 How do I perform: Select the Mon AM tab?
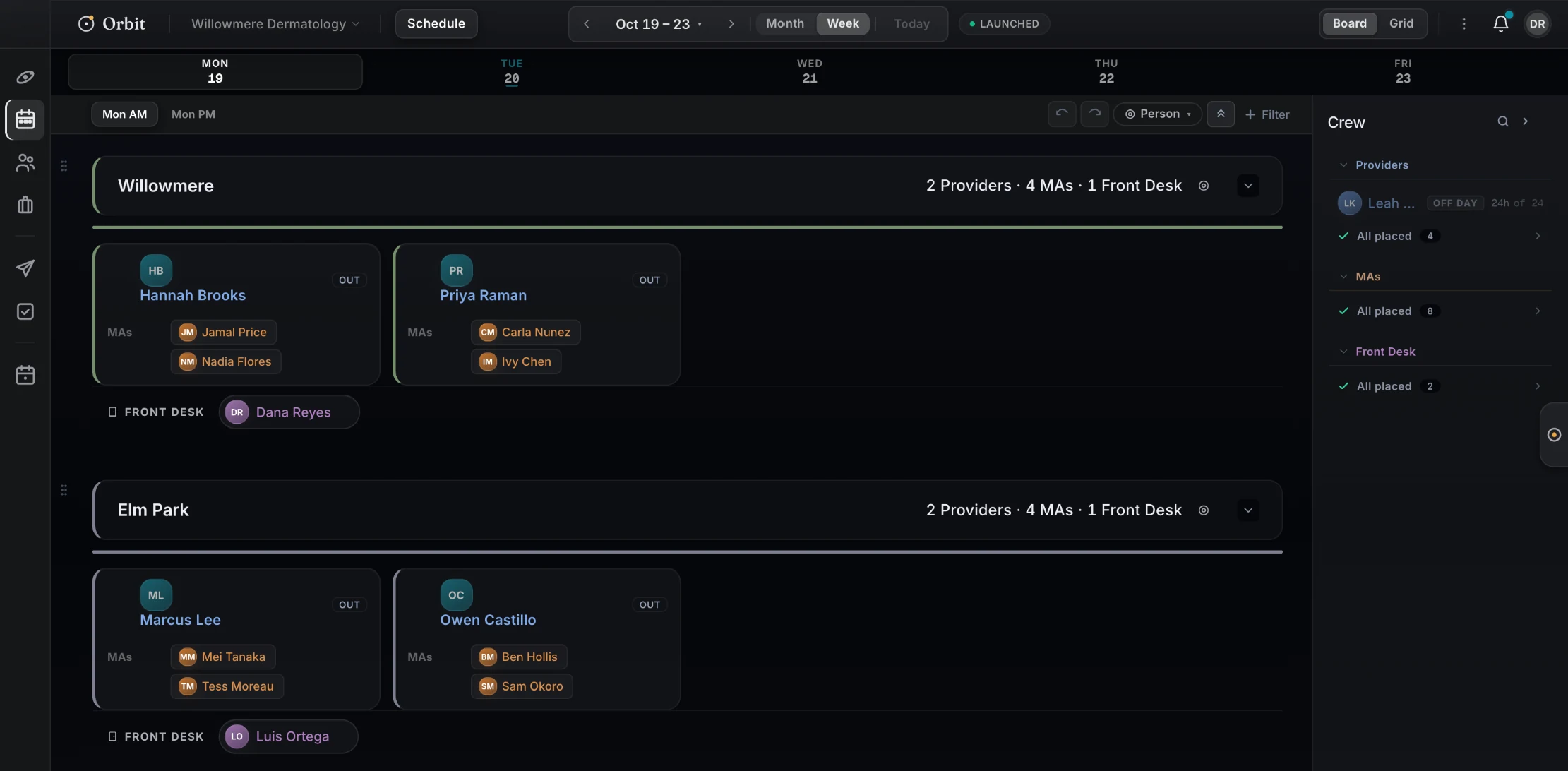click(124, 114)
